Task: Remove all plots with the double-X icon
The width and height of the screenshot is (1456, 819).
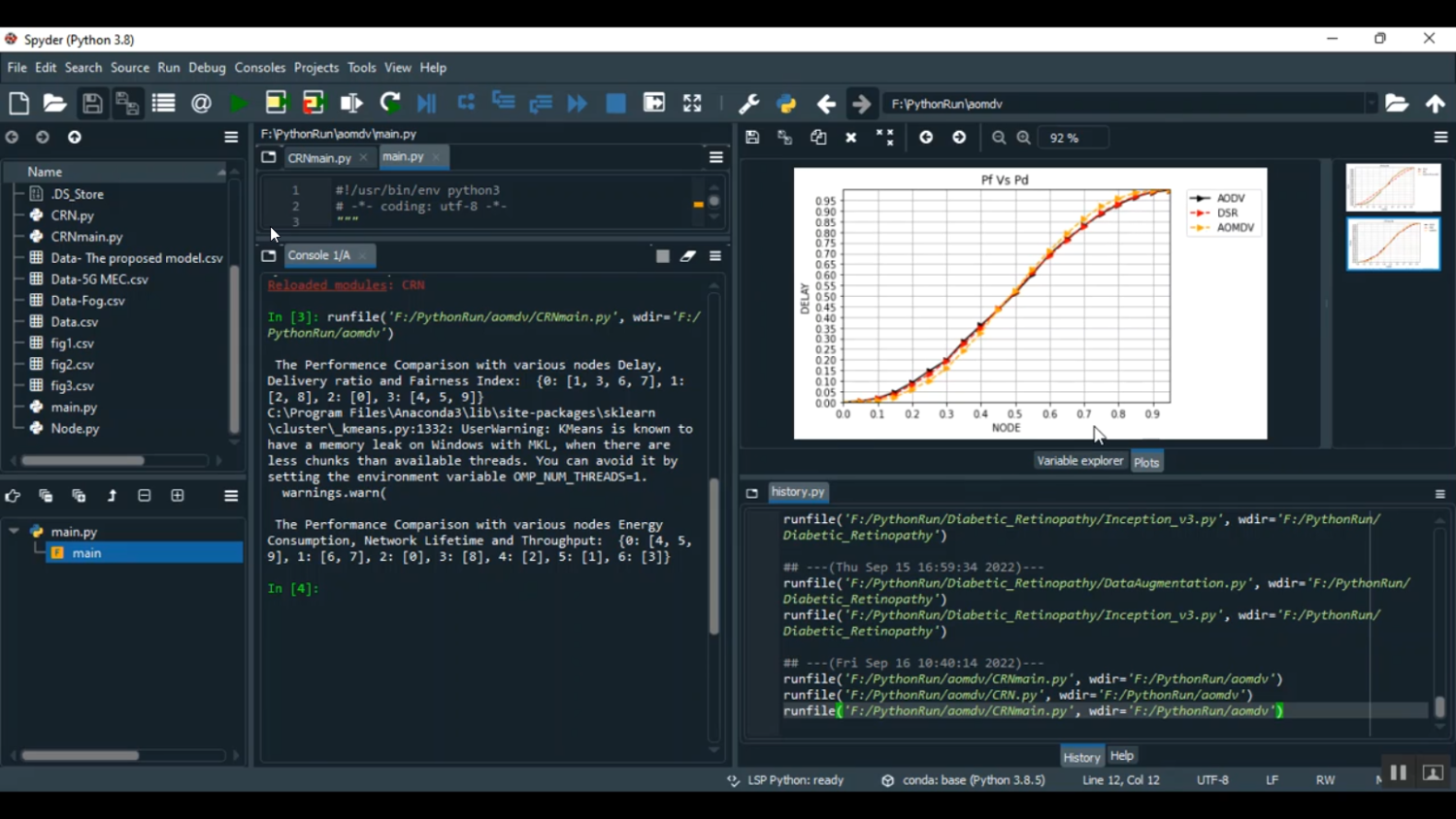Action: click(x=884, y=138)
